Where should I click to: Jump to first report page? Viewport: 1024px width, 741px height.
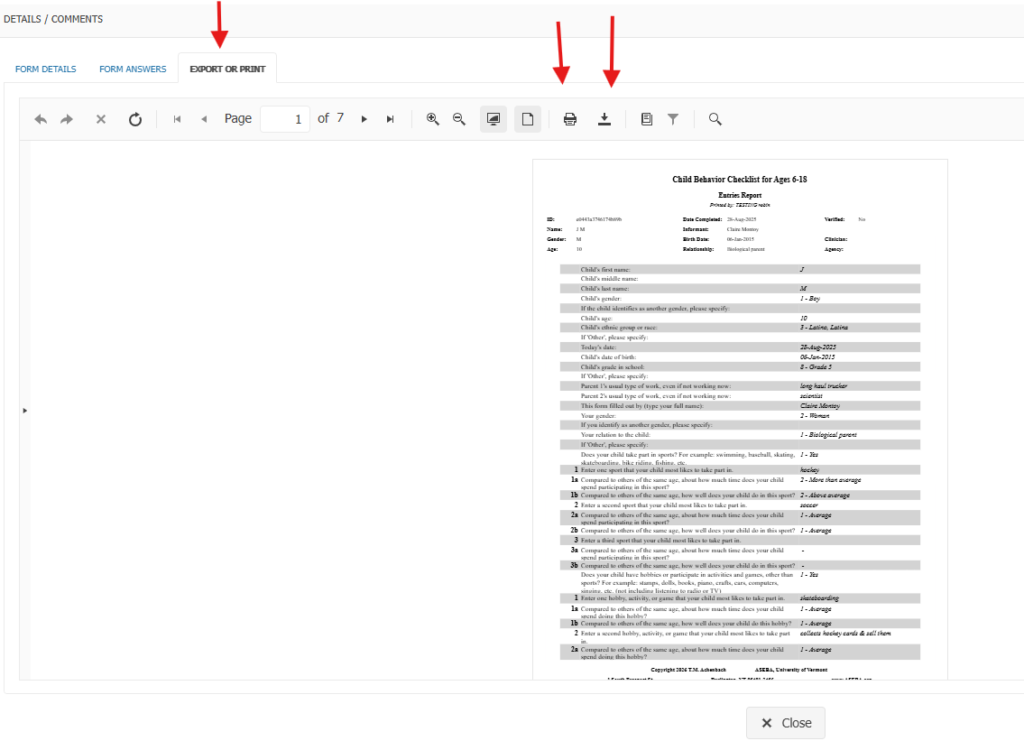pyautogui.click(x=177, y=119)
